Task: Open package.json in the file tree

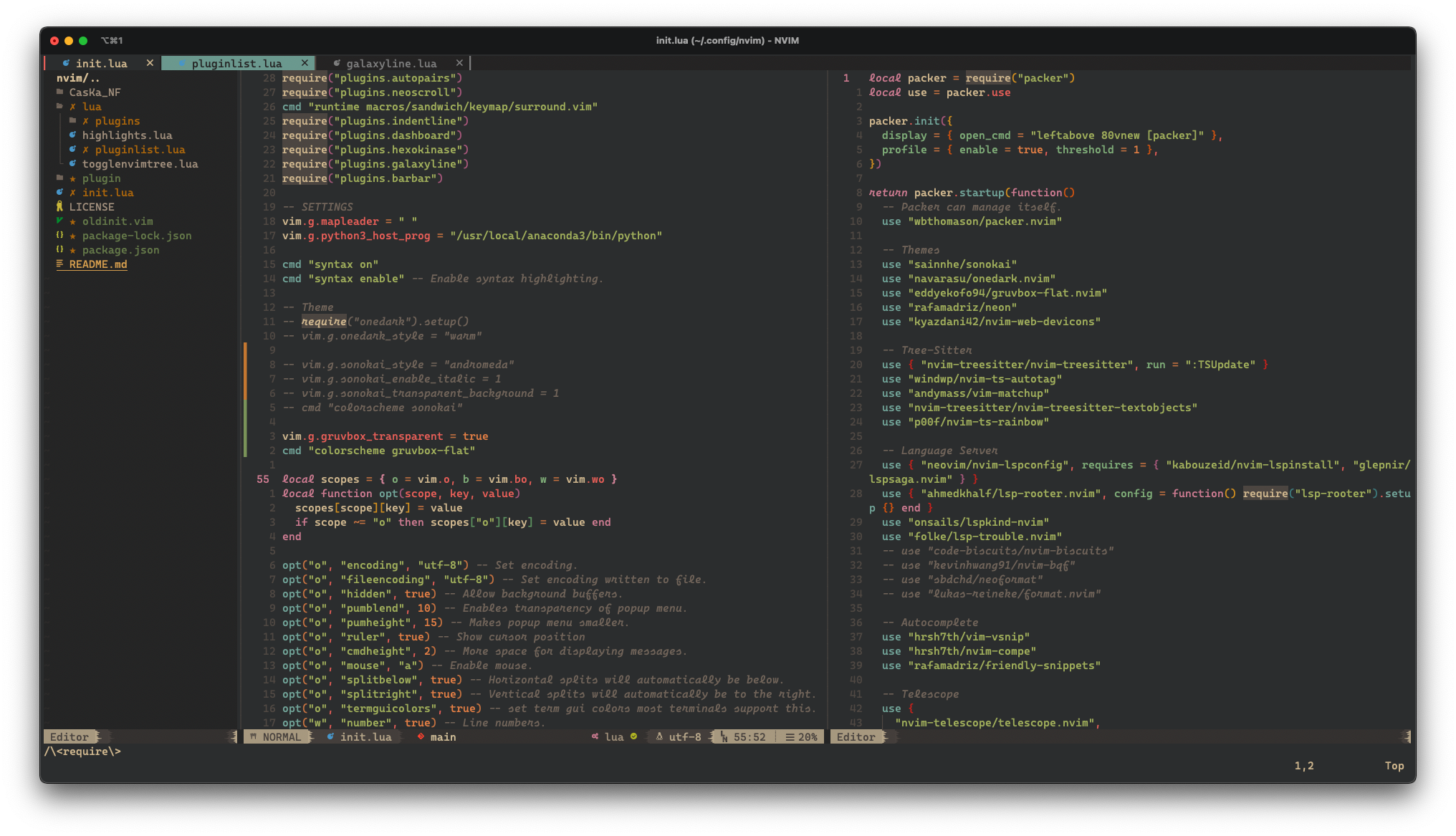Action: pos(120,249)
